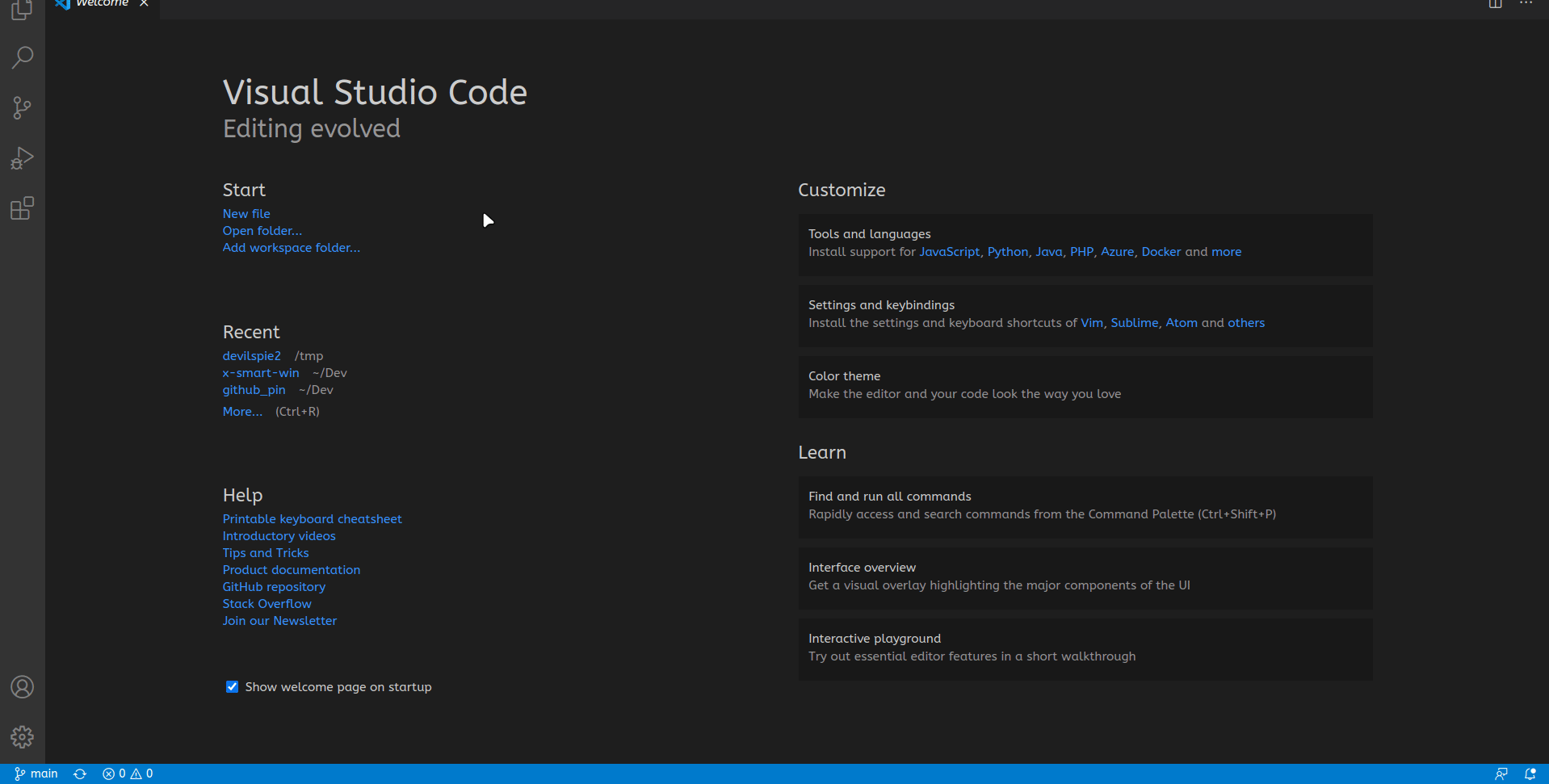The height and width of the screenshot is (784, 1549).
Task: Open the Interface overview card
Action: [x=1085, y=577]
